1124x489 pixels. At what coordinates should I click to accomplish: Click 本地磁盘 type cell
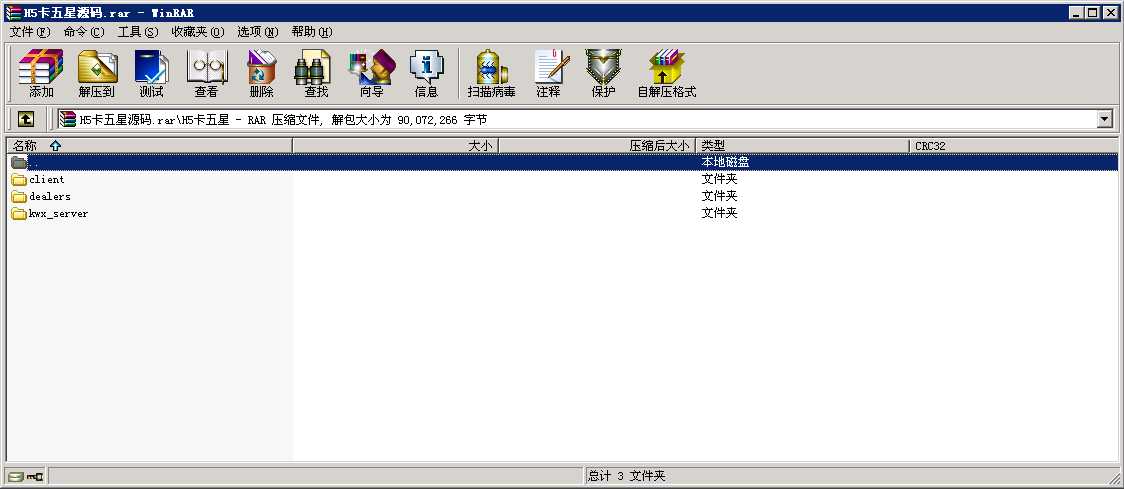click(725, 162)
